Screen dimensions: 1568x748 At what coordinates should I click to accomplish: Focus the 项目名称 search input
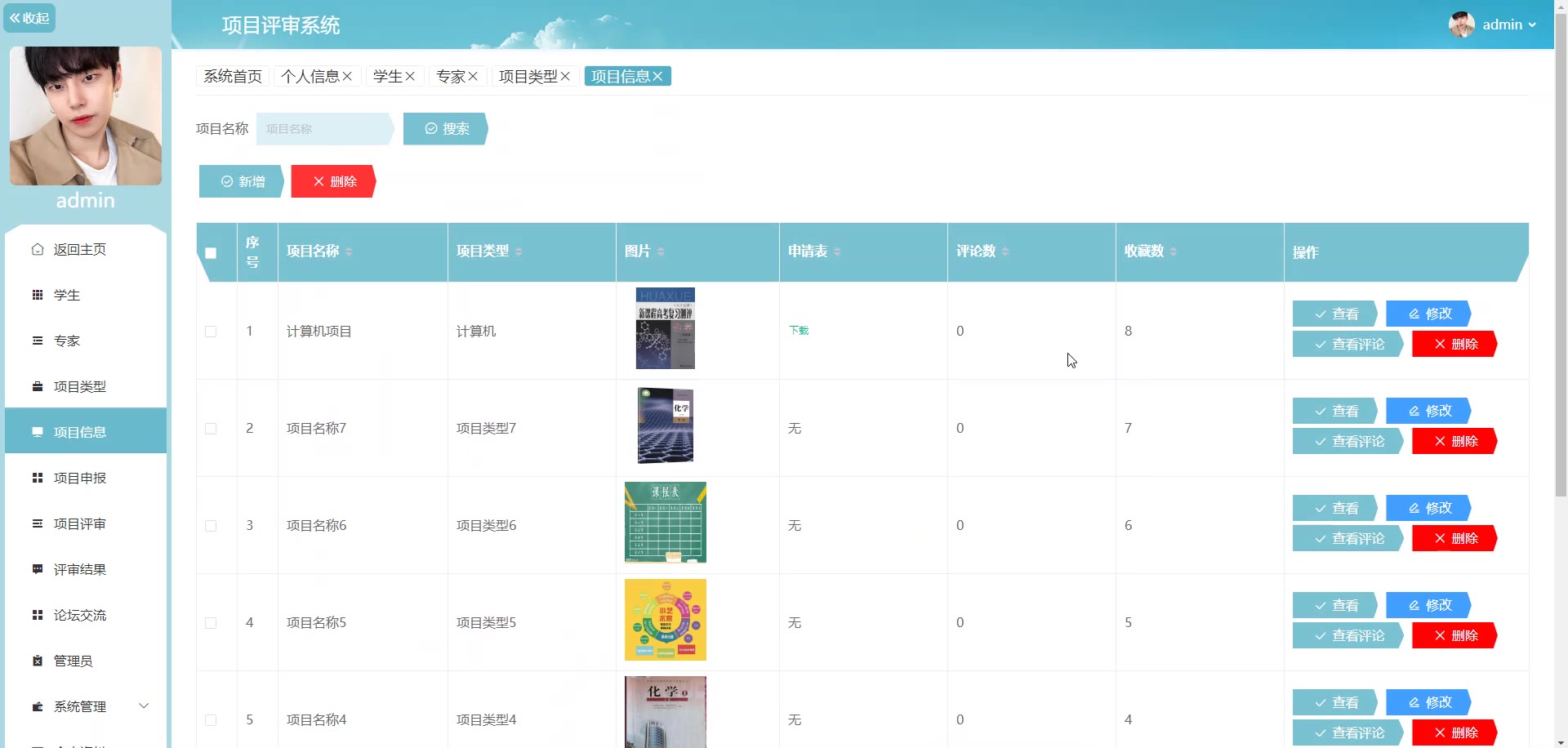(324, 129)
